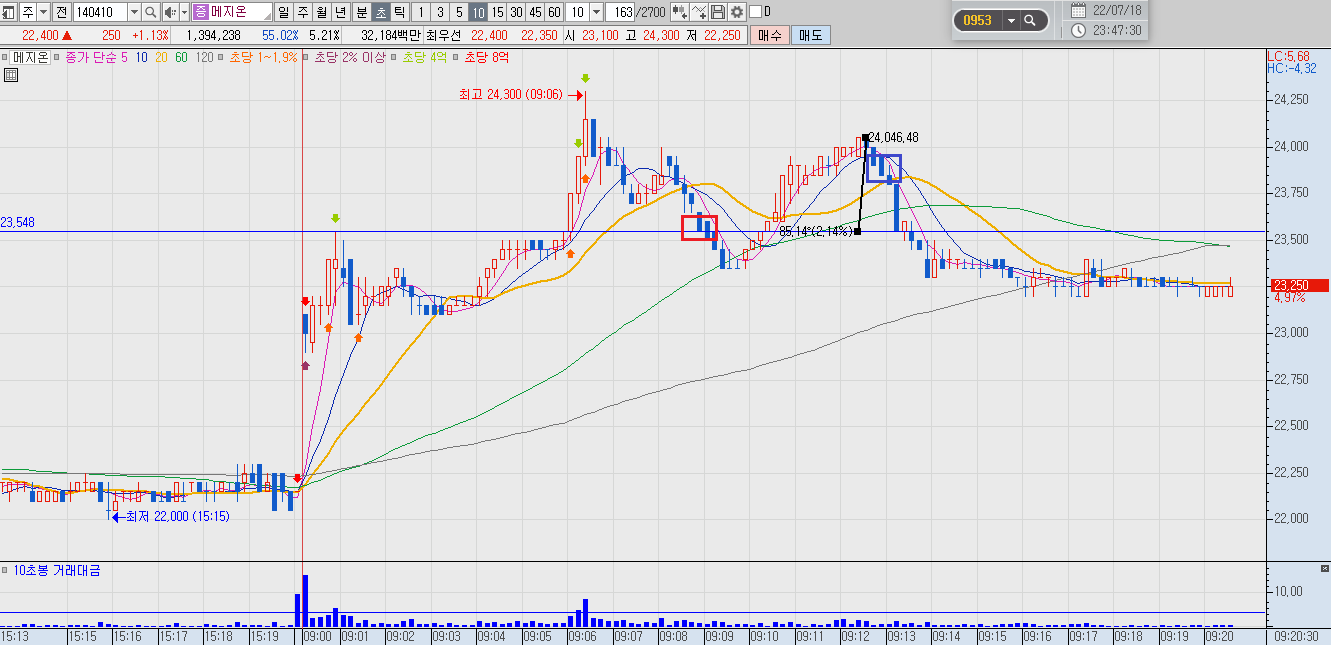Click the add line indicator icon
1331x645 pixels.
699,12
